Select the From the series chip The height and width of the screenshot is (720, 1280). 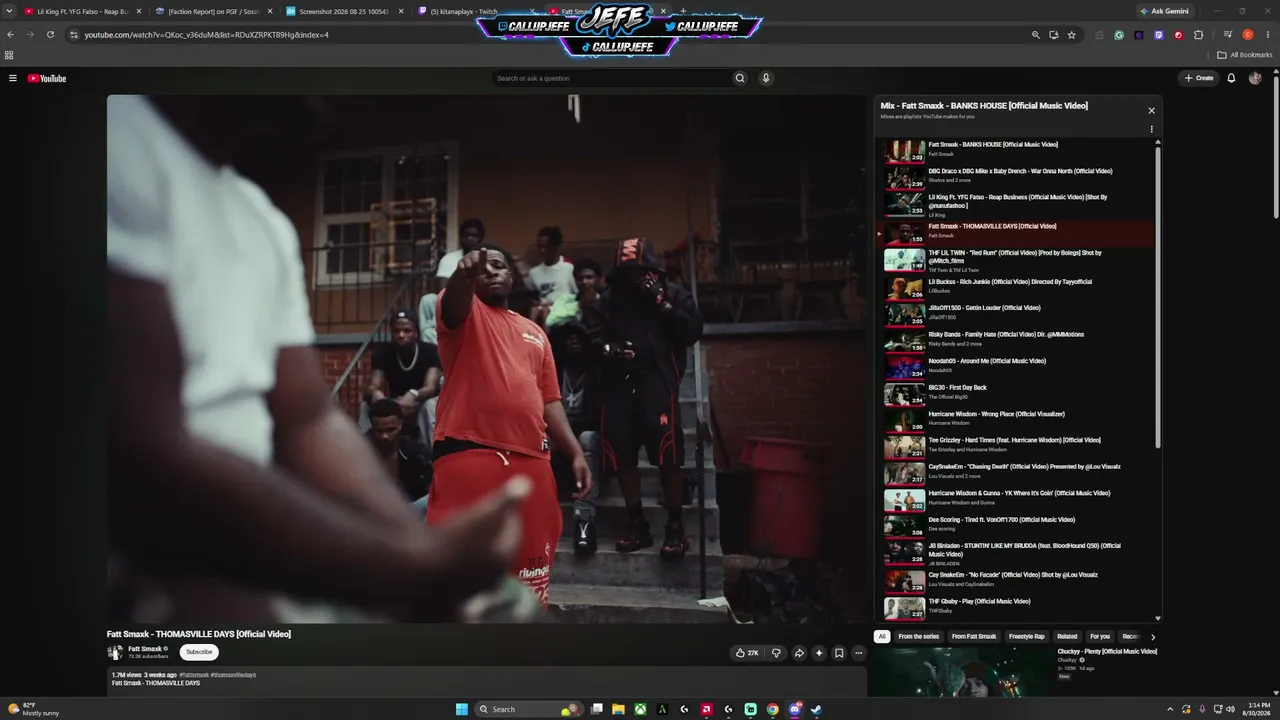[x=919, y=637]
